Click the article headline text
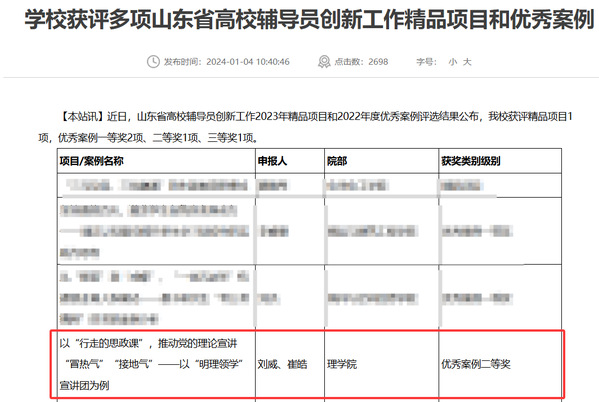599x402 pixels. [x=309, y=19]
